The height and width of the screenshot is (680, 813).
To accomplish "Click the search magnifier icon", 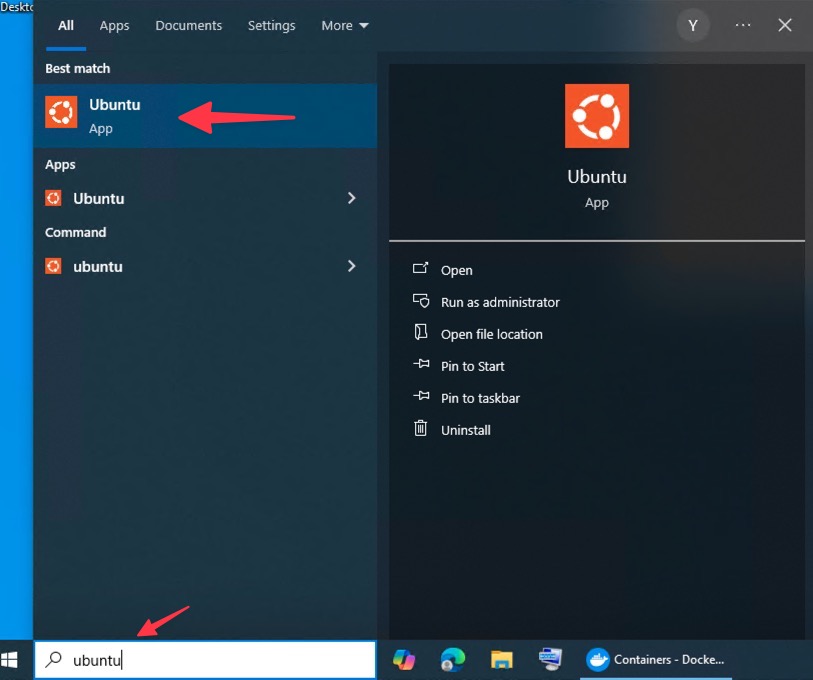I will [53, 659].
